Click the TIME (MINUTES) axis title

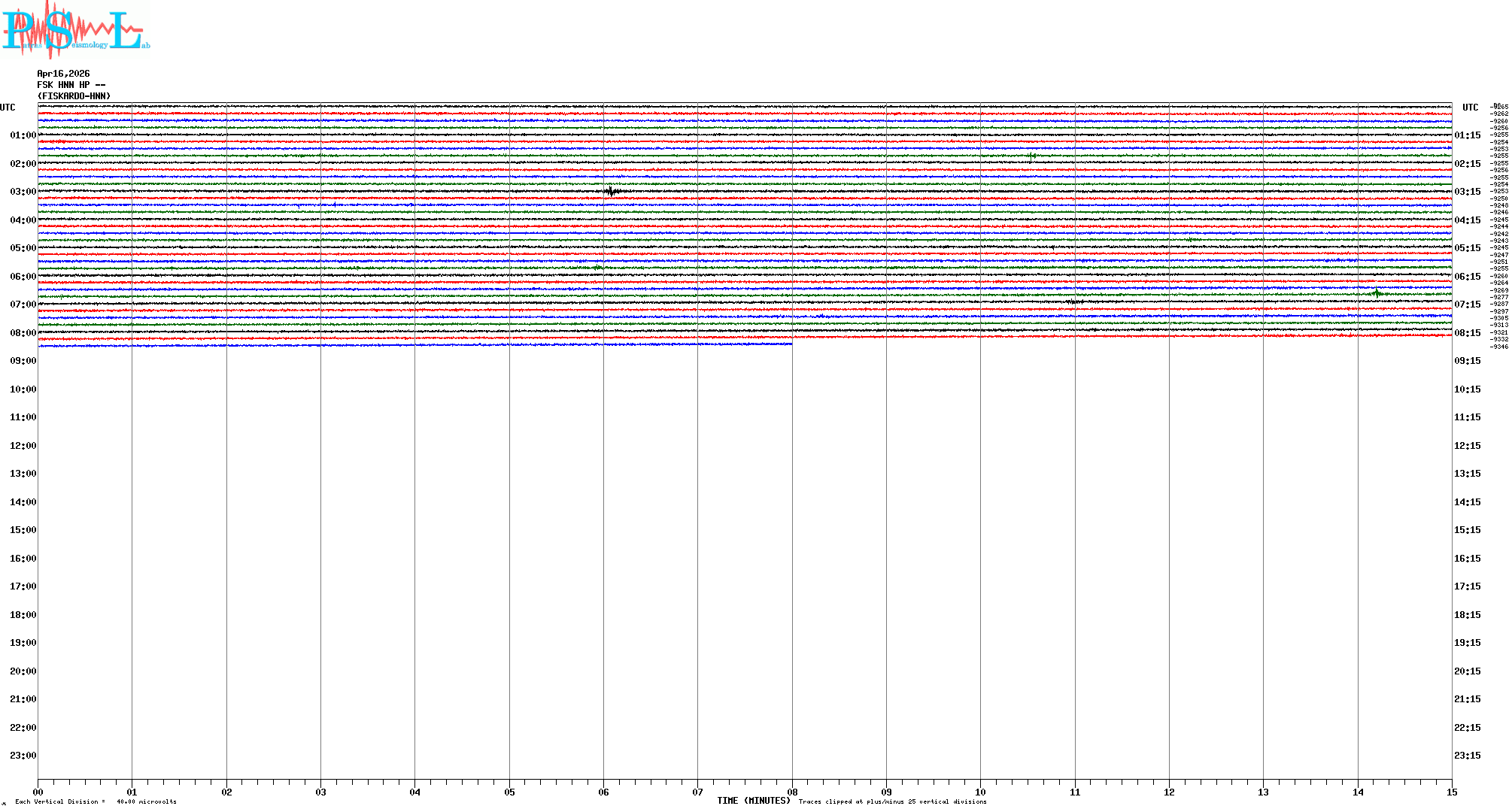753,801
